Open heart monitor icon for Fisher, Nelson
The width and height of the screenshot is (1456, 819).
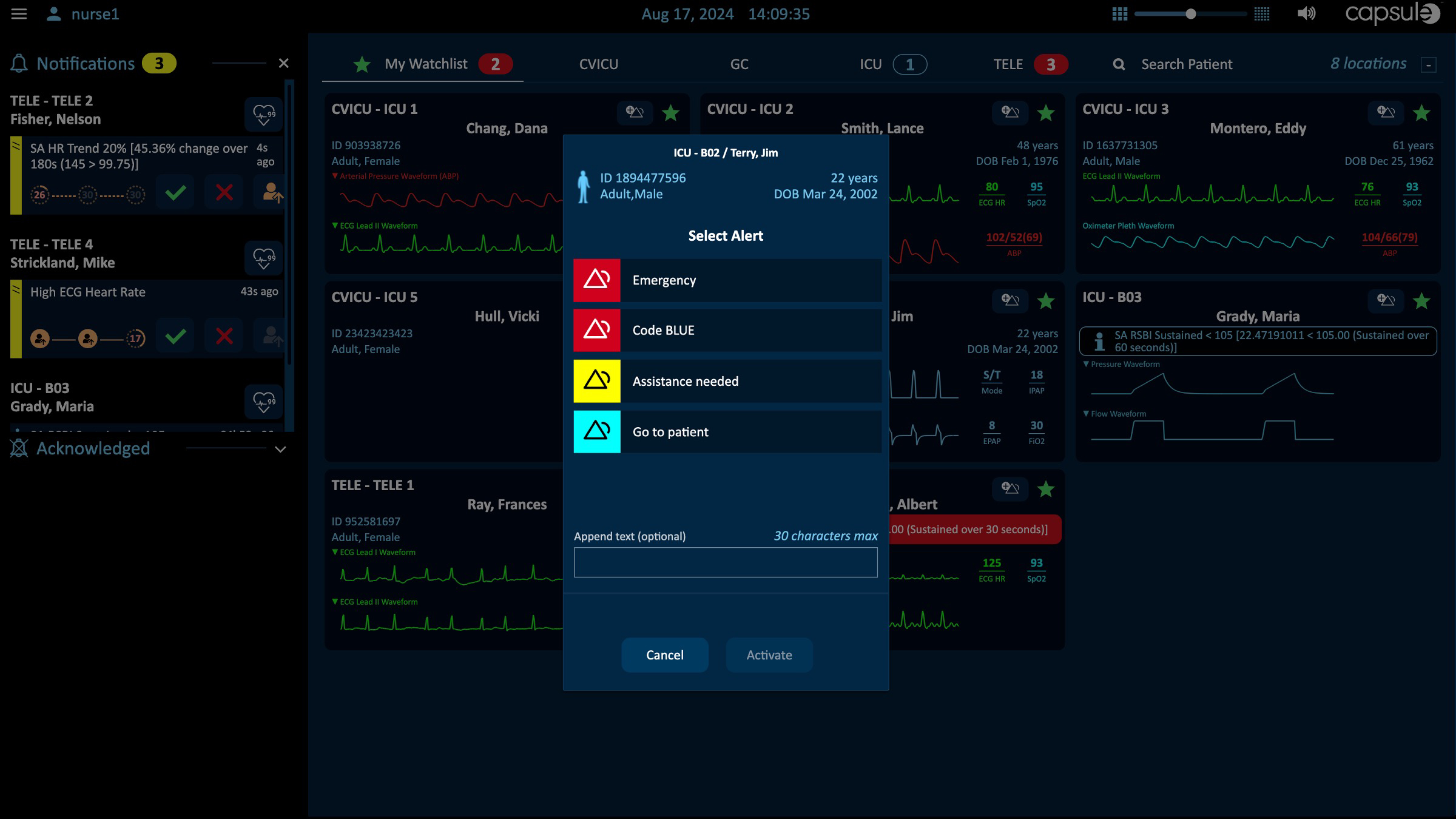pos(264,114)
